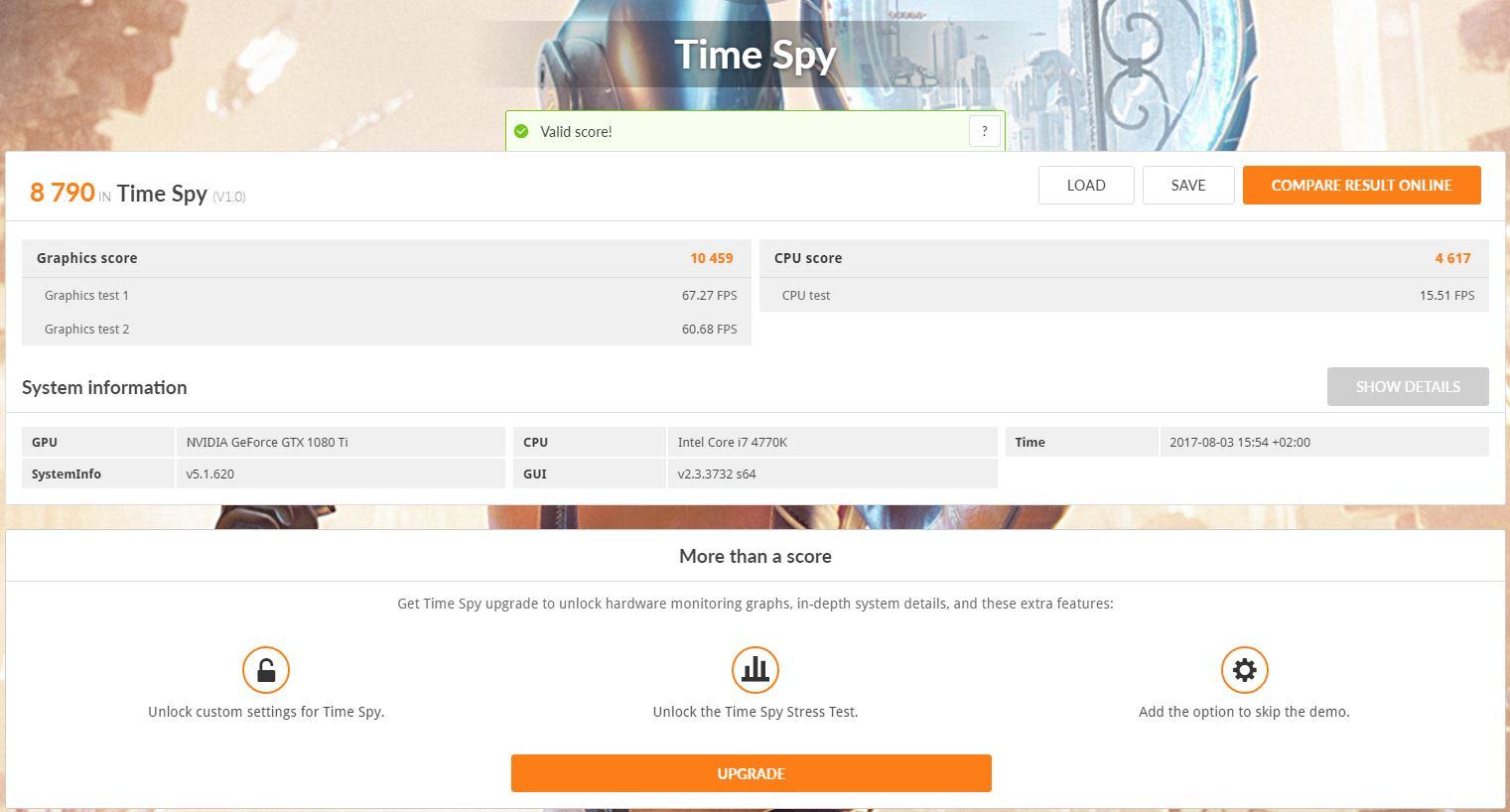Open the question mark help button
The image size is (1510, 812).
click(984, 131)
